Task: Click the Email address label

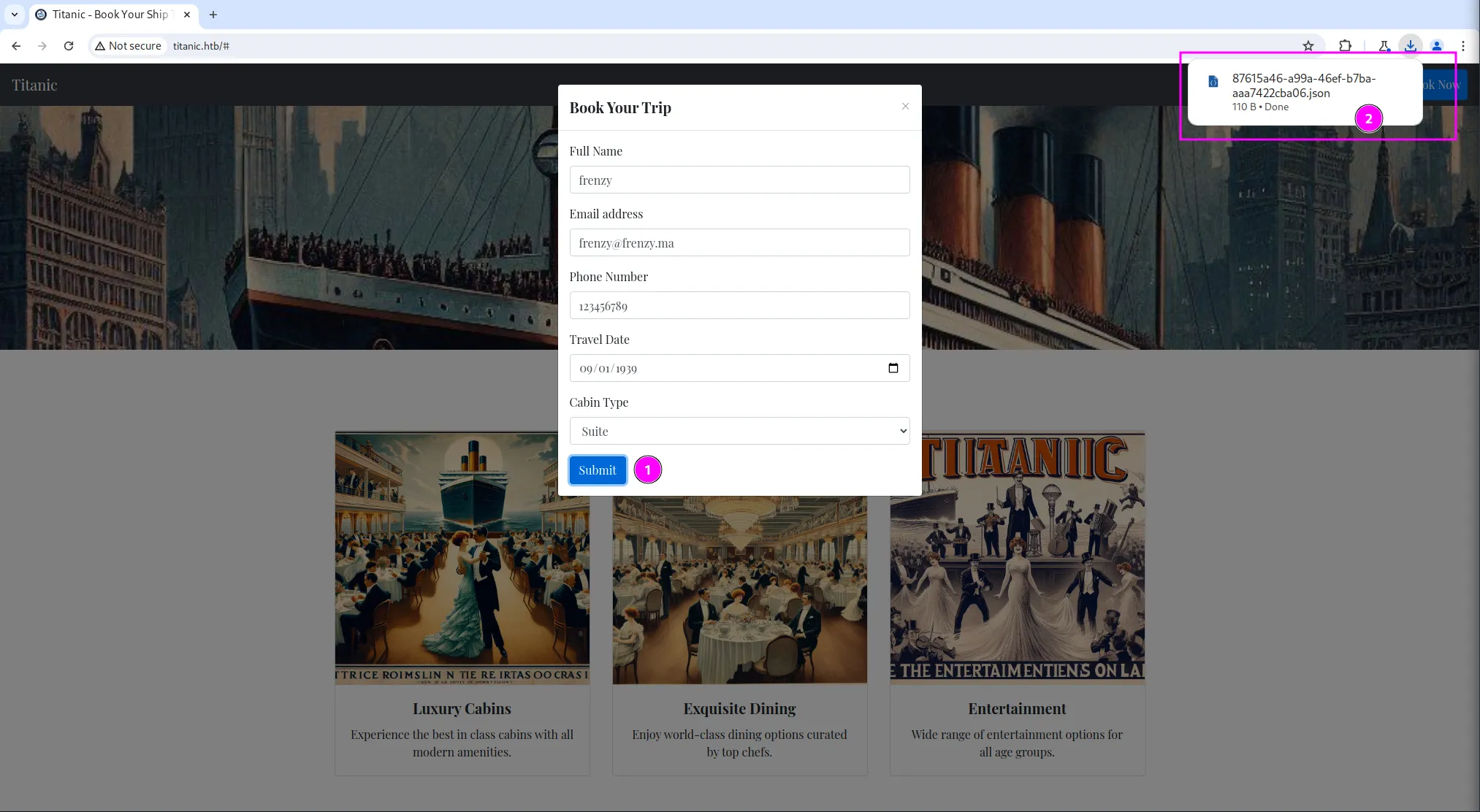Action: point(606,214)
